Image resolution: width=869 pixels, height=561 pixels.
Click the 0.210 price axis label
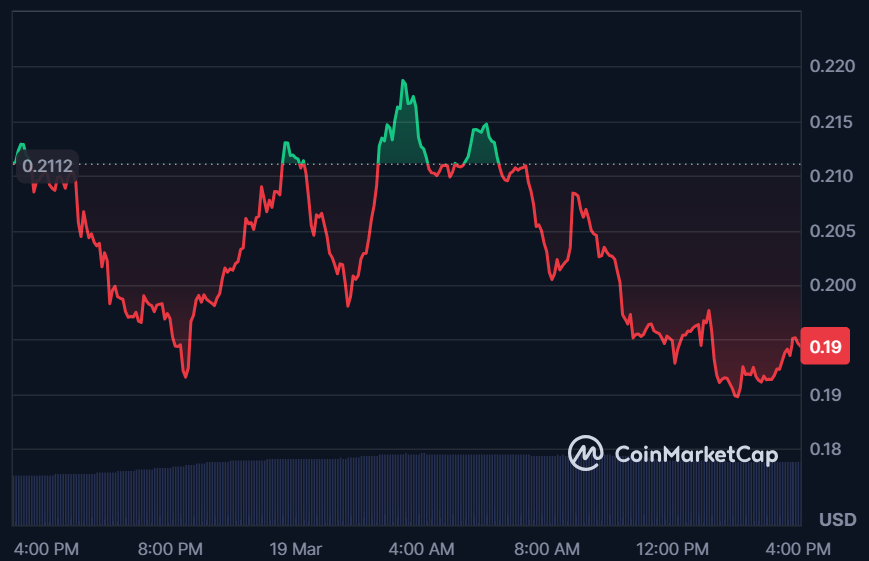(832, 177)
